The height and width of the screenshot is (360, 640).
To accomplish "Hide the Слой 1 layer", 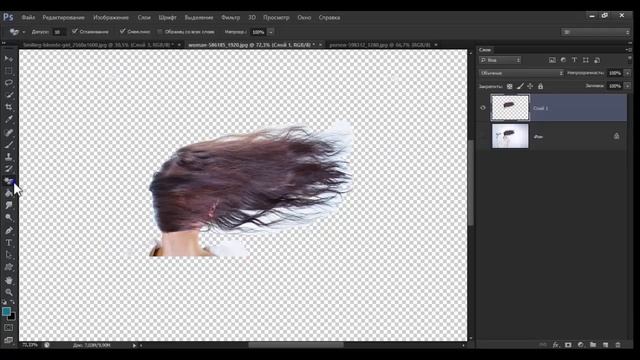I will pos(483,108).
